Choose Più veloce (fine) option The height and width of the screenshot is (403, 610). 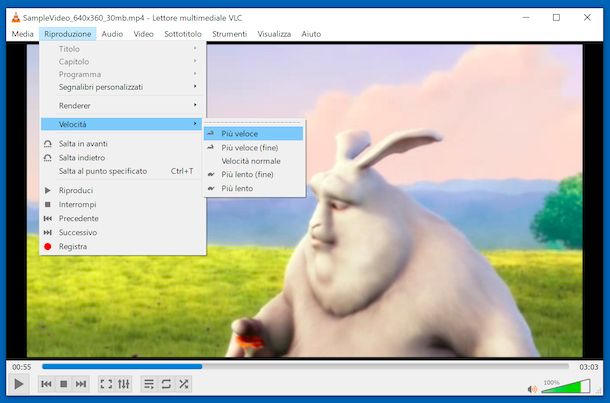pos(253,148)
